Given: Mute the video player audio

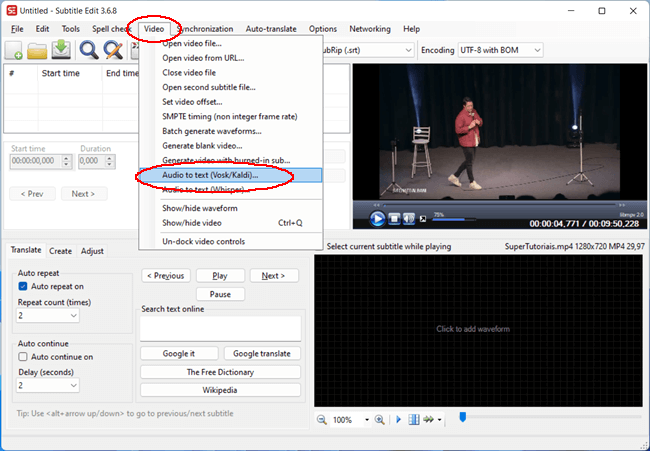Looking at the screenshot, I should click(411, 218).
